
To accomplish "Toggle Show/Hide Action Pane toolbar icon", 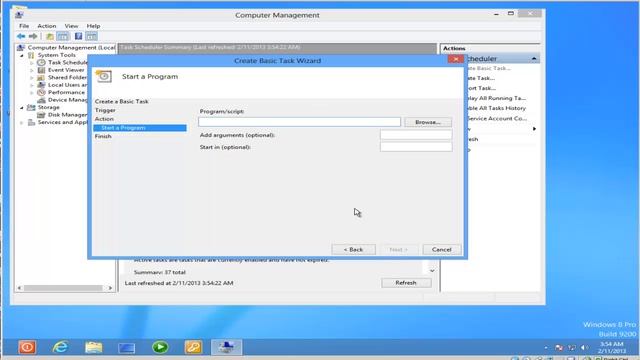I will tap(91, 36).
